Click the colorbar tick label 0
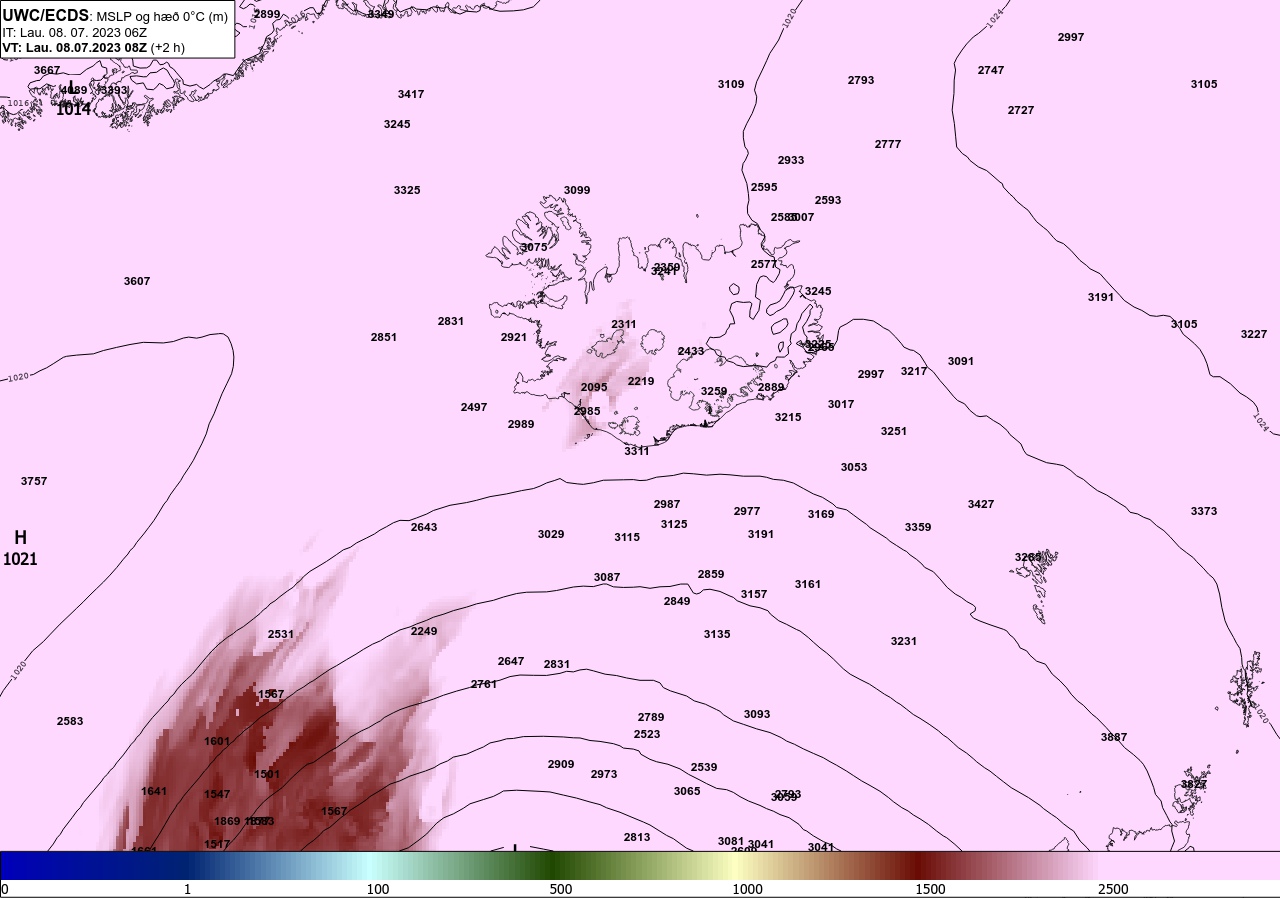 pos(5,889)
